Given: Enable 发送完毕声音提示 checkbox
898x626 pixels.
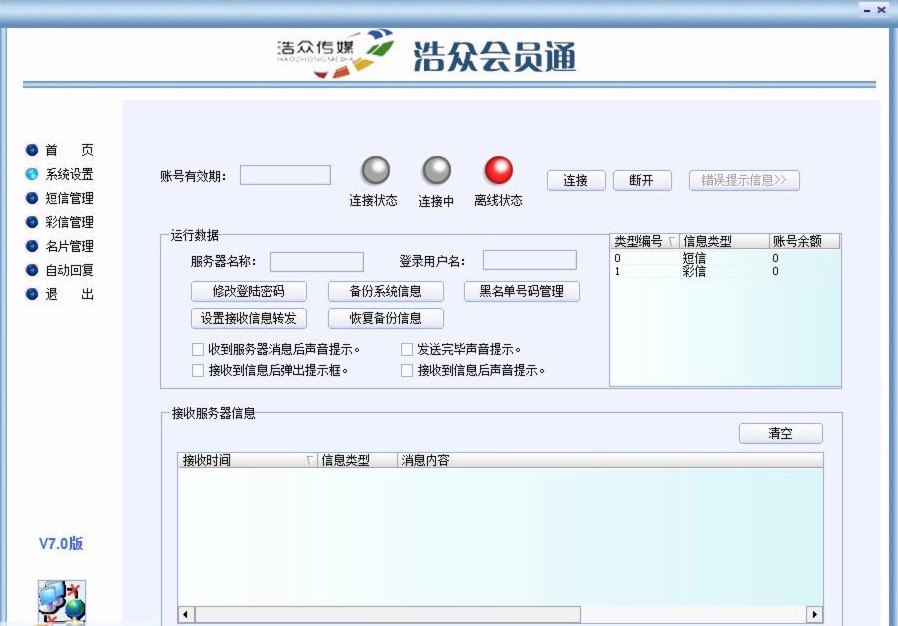Looking at the screenshot, I should (x=407, y=349).
